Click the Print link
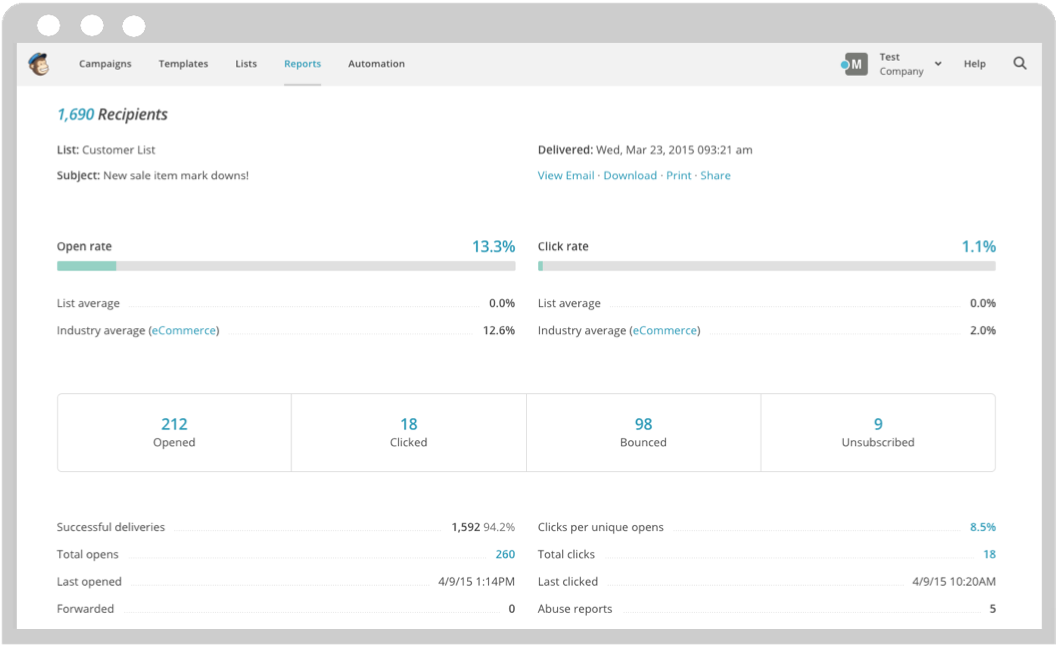Screen dimensions: 1059x645 [x=679, y=176]
